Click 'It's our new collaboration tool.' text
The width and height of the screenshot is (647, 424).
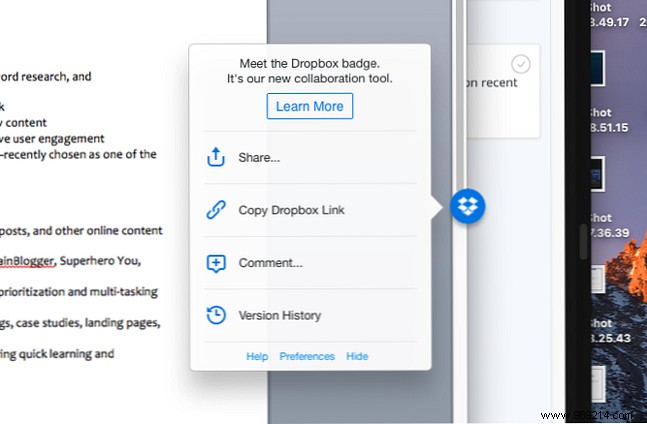pos(309,78)
